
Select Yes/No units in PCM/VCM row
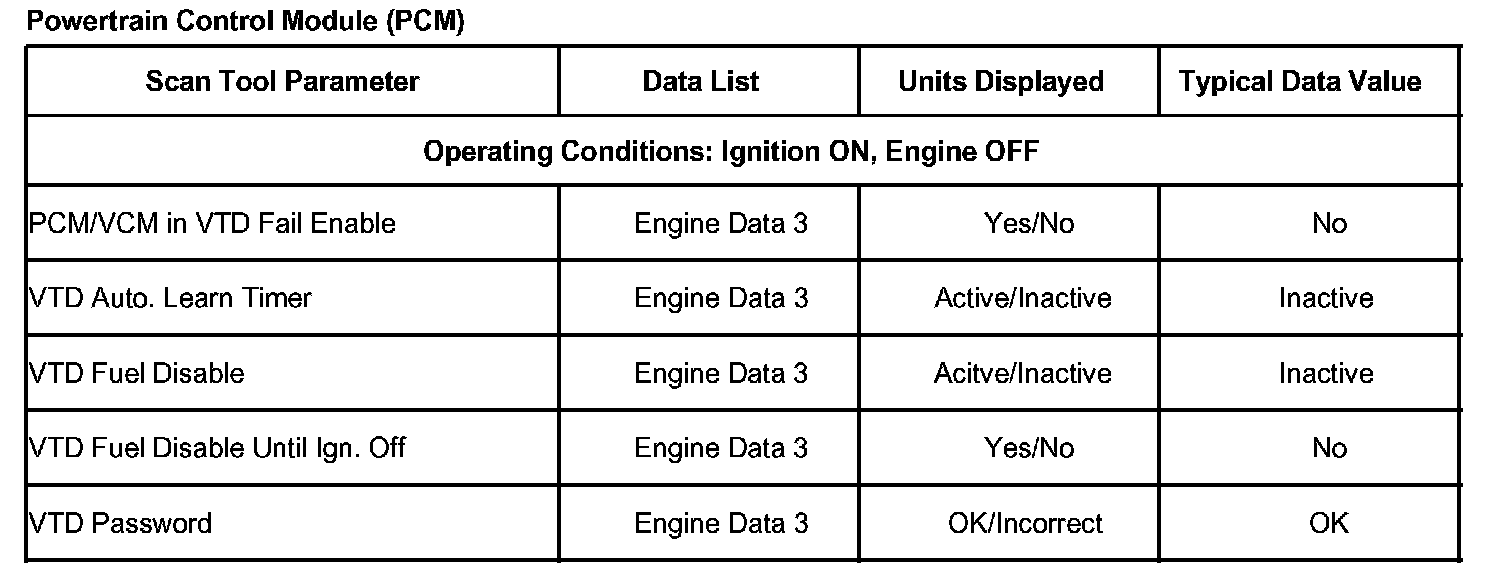pyautogui.click(x=1029, y=223)
